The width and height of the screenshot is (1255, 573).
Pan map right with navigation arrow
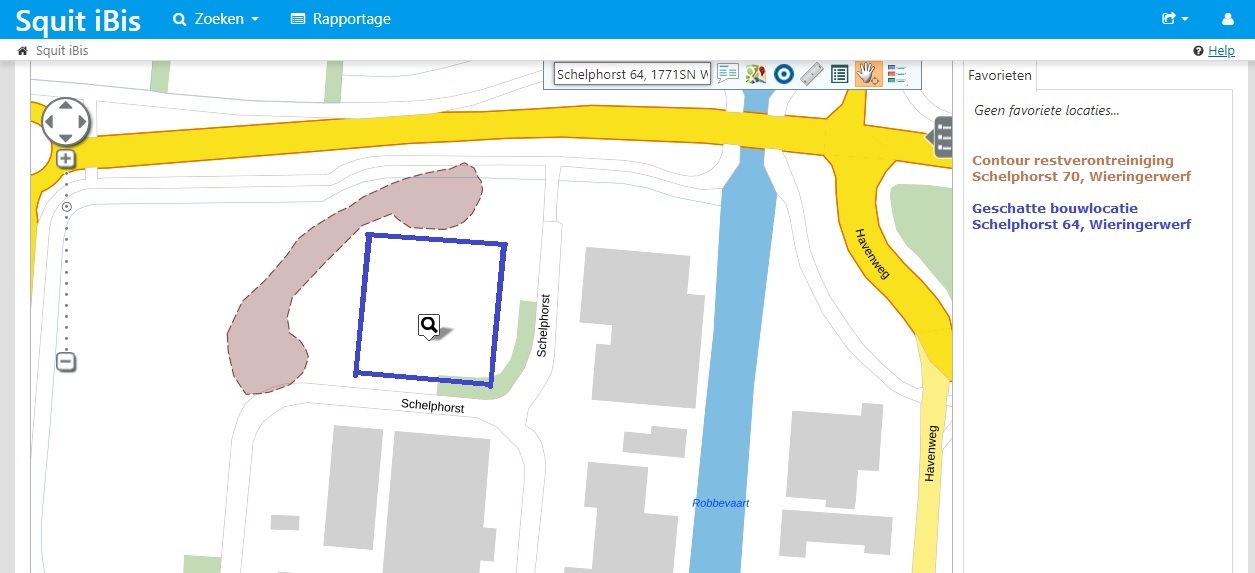(x=83, y=122)
